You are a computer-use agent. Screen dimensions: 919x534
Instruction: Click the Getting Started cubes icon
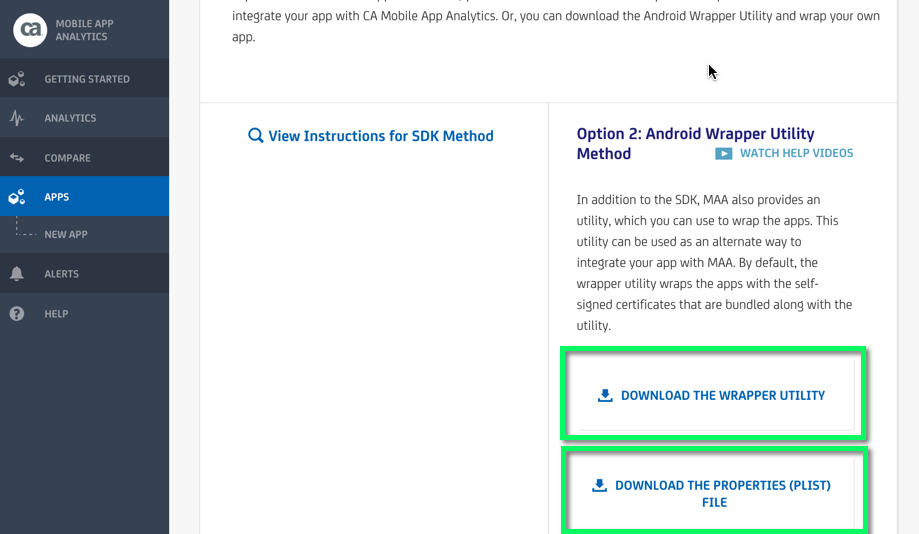[17, 79]
